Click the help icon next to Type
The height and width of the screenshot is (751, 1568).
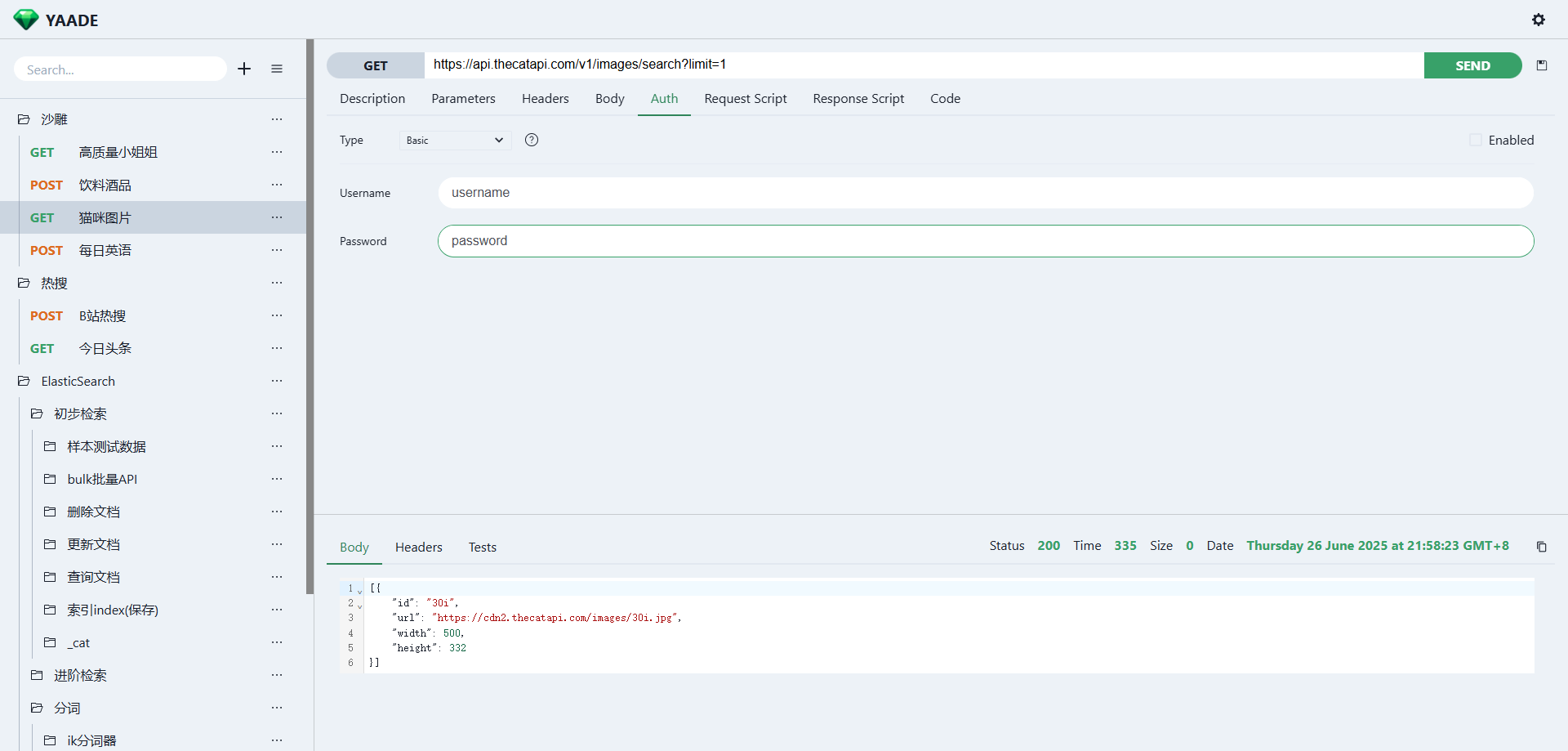532,140
